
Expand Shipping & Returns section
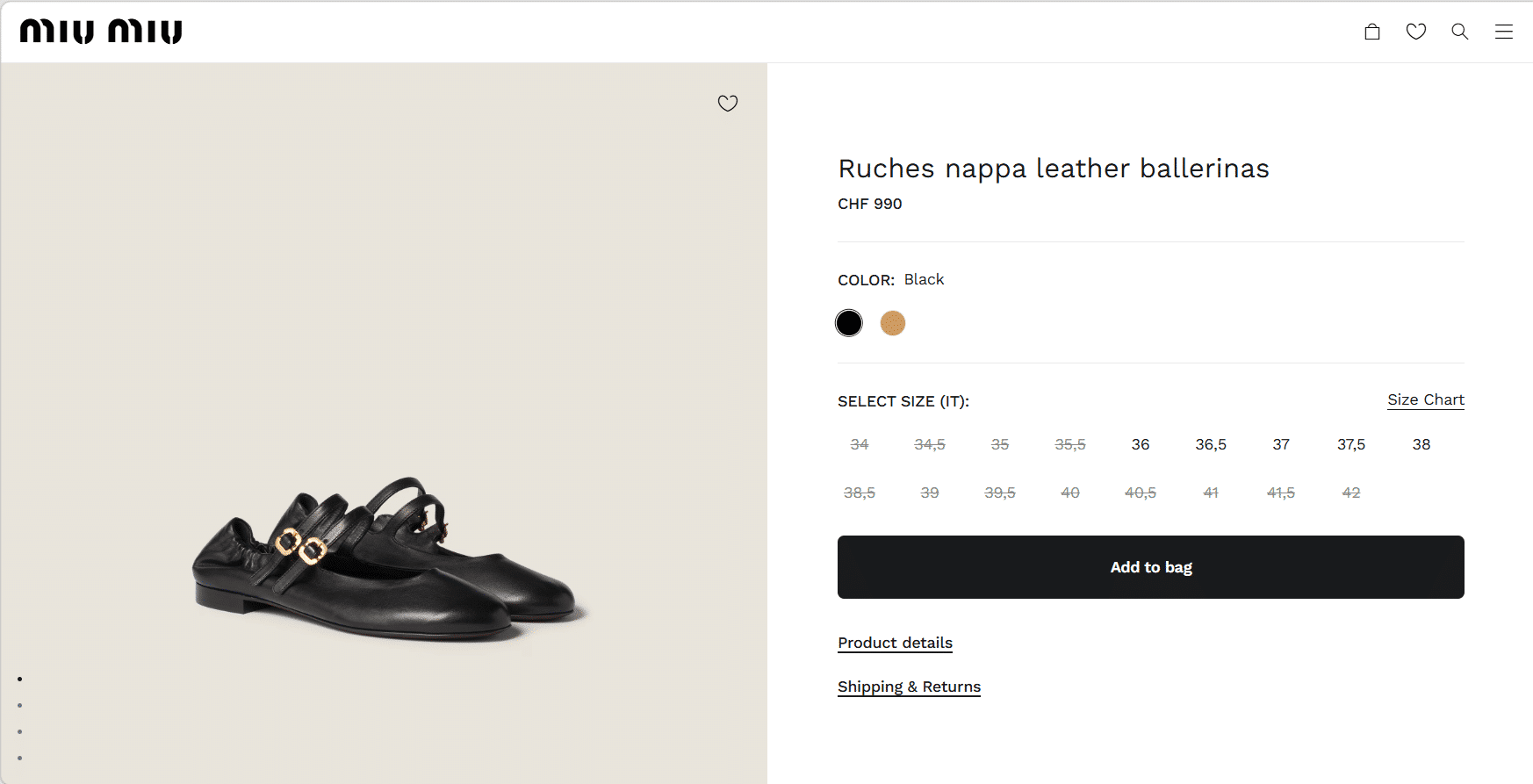click(909, 687)
